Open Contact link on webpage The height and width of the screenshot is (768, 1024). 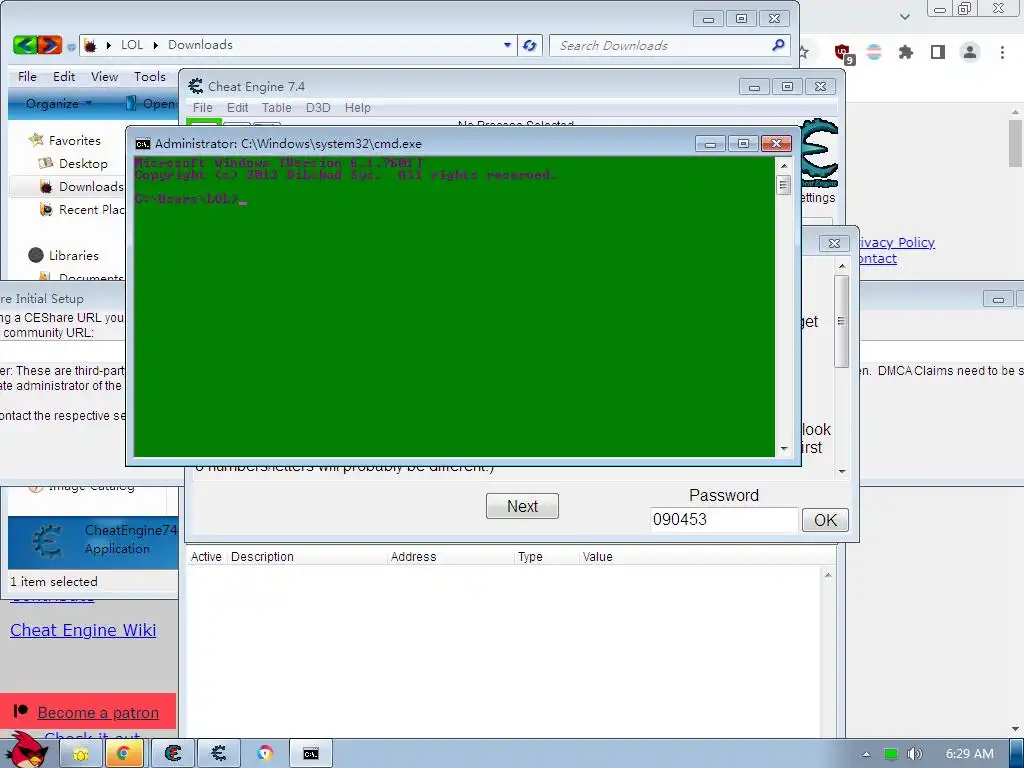tap(877, 259)
